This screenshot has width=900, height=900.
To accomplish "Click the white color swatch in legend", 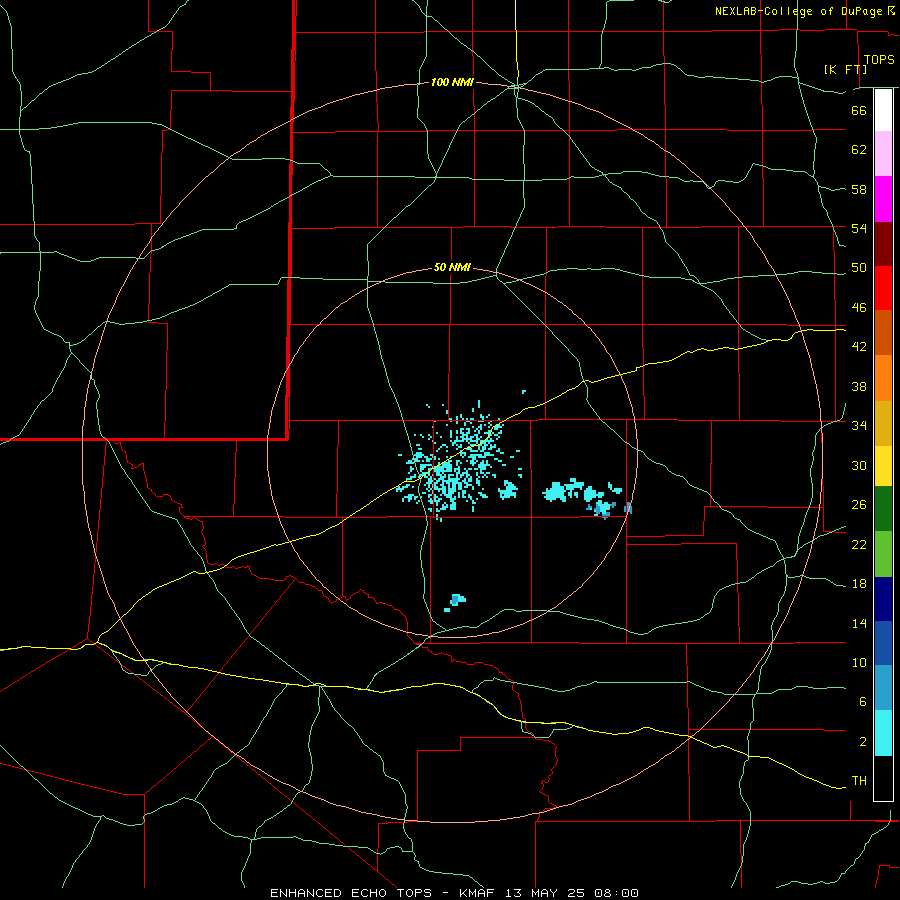I will [x=883, y=110].
